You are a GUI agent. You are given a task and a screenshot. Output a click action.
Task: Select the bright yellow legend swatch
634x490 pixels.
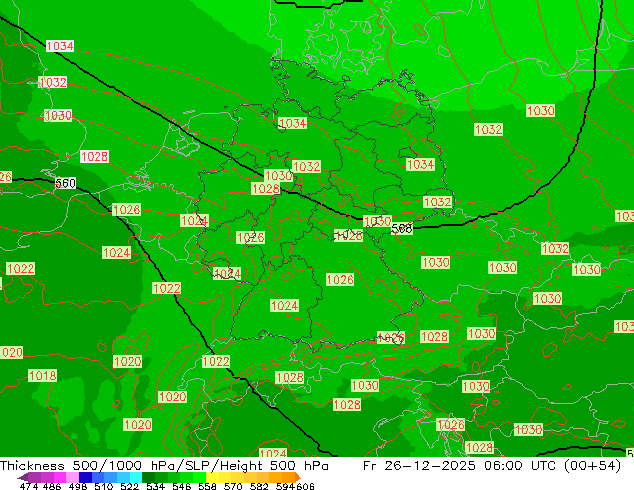pyautogui.click(x=212, y=477)
